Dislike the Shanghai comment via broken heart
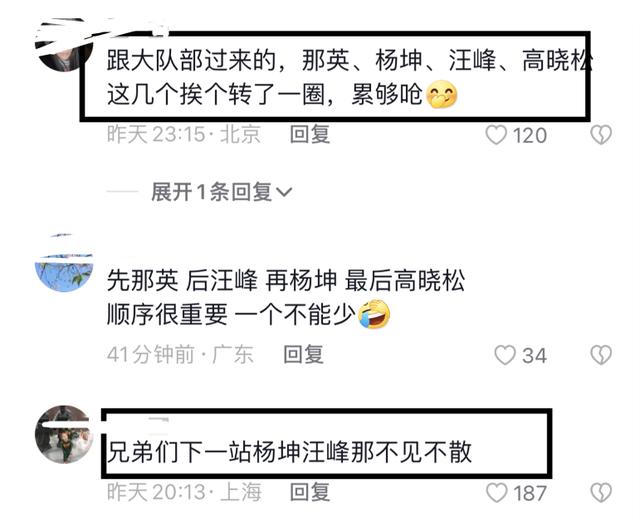This screenshot has width=640, height=527. 601,493
